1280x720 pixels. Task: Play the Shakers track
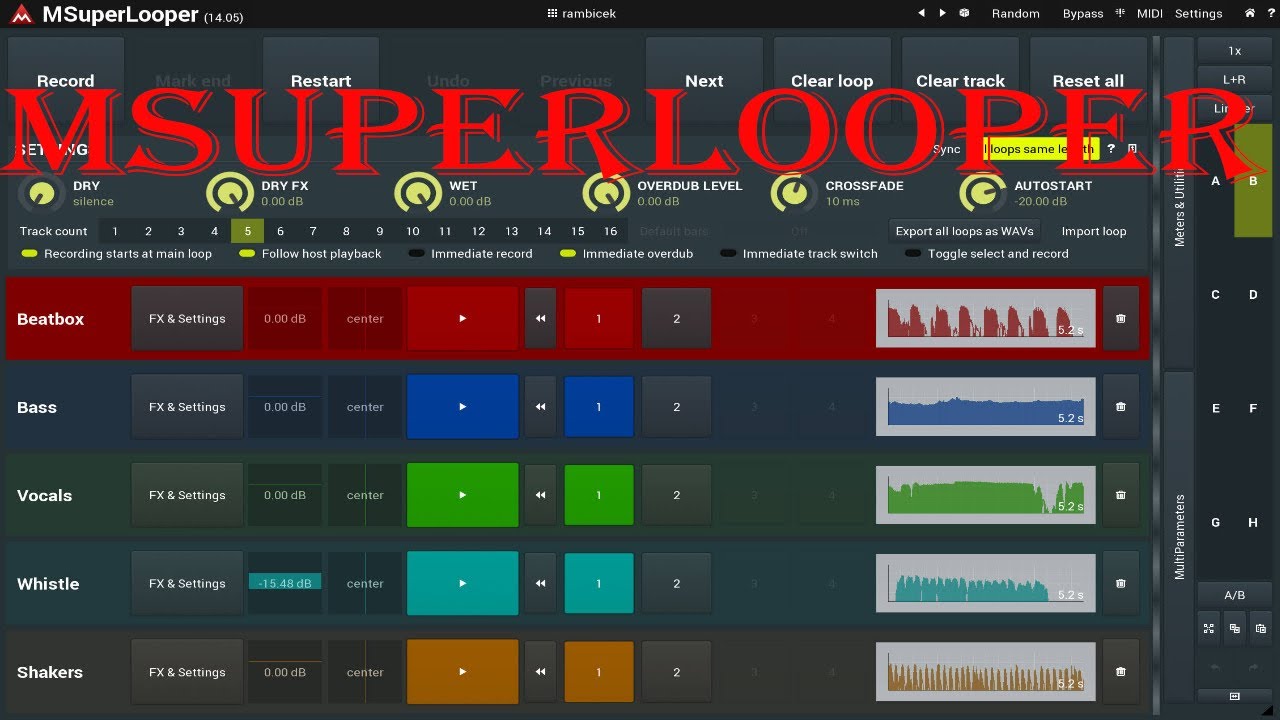(x=462, y=672)
